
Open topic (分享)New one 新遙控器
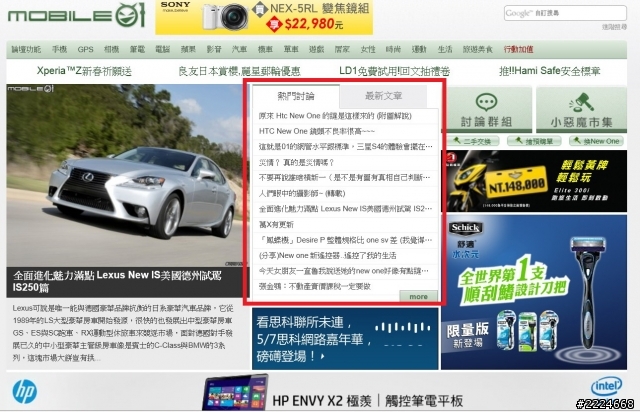(327, 256)
